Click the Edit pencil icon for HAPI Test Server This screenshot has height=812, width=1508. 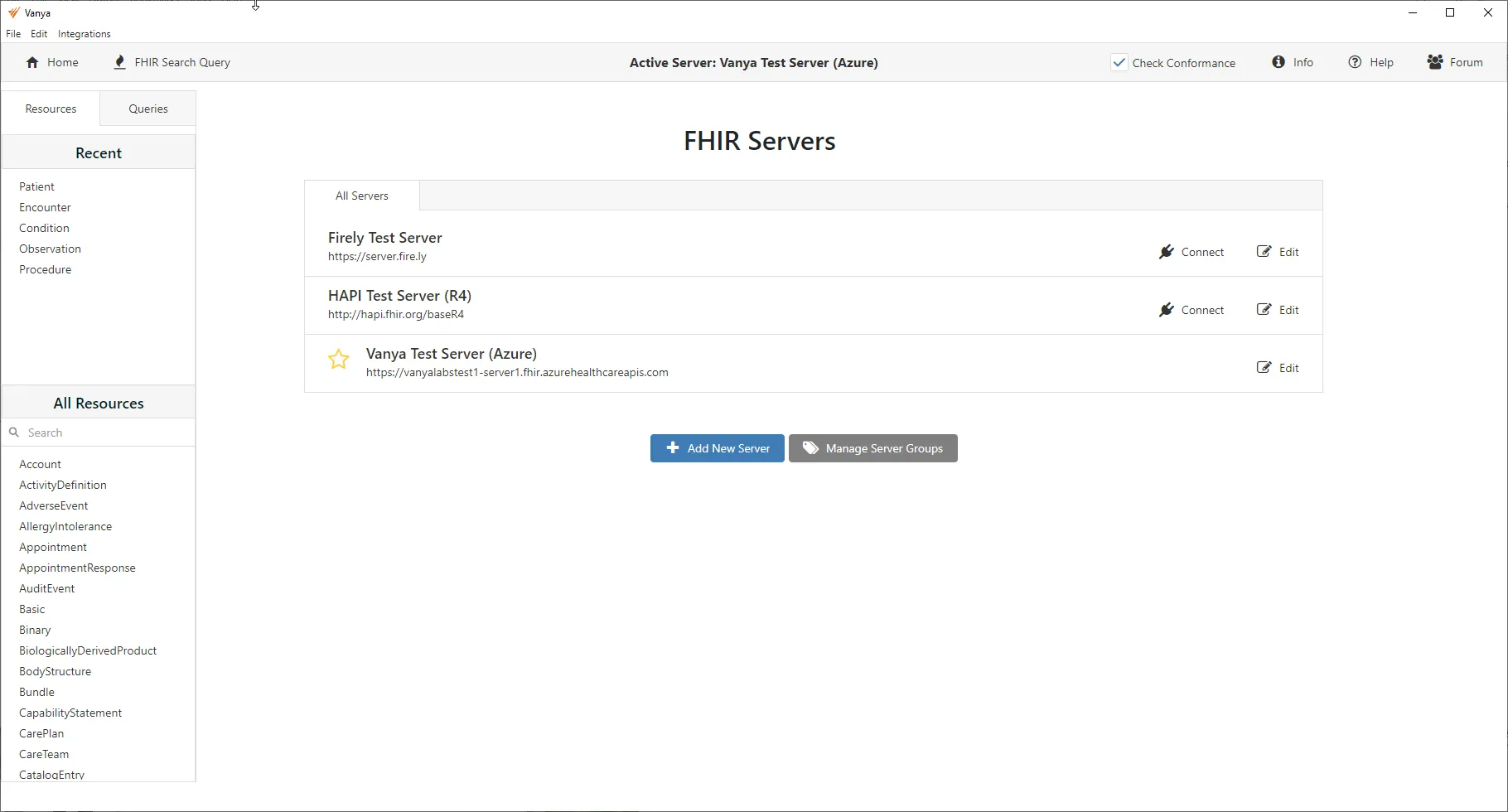pos(1263,309)
